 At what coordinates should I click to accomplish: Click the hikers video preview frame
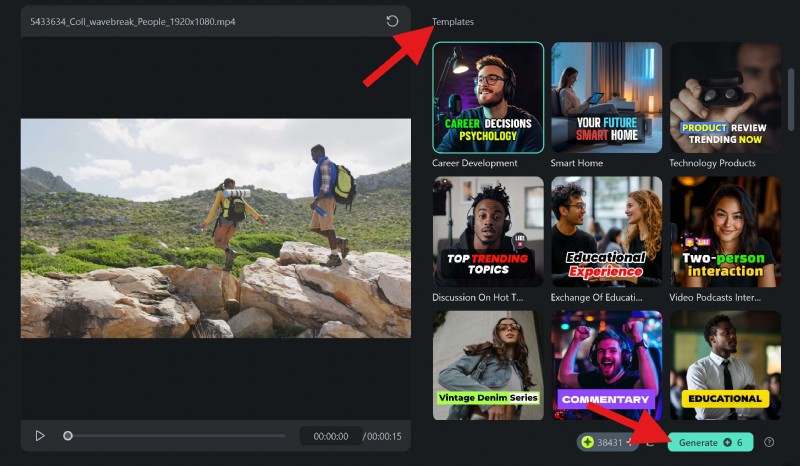tap(215, 228)
